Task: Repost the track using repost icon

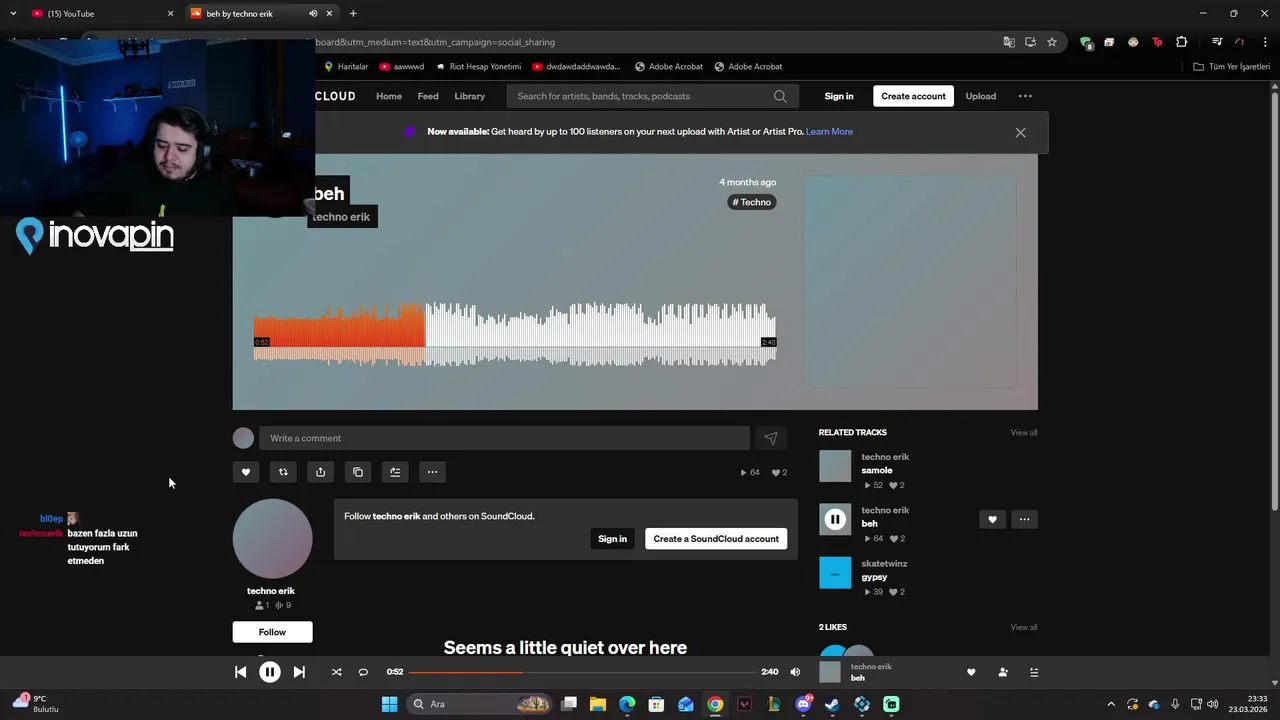Action: [283, 472]
